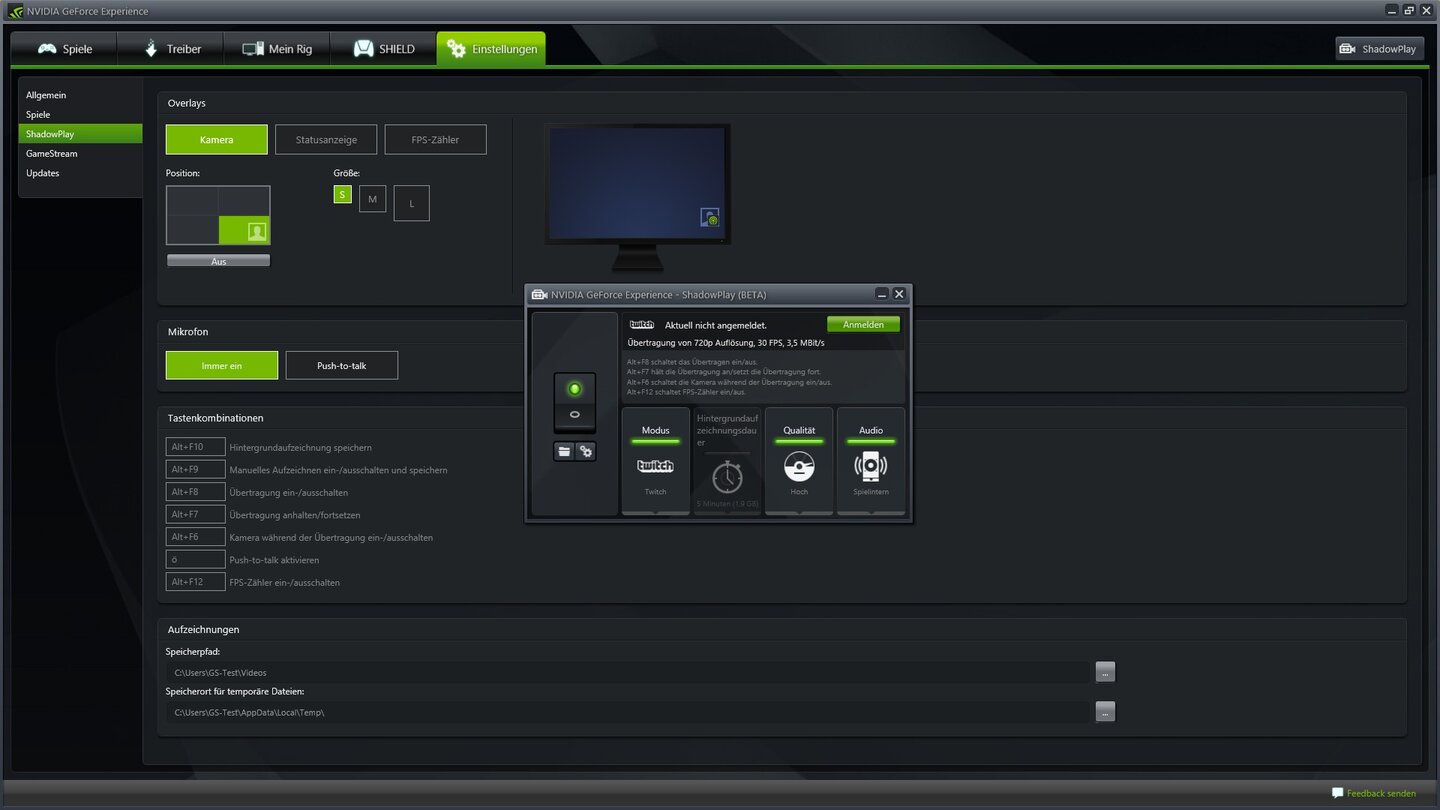Click the Alt+F8 hotkey field
Viewport: 1440px width, 810px height.
pos(196,492)
